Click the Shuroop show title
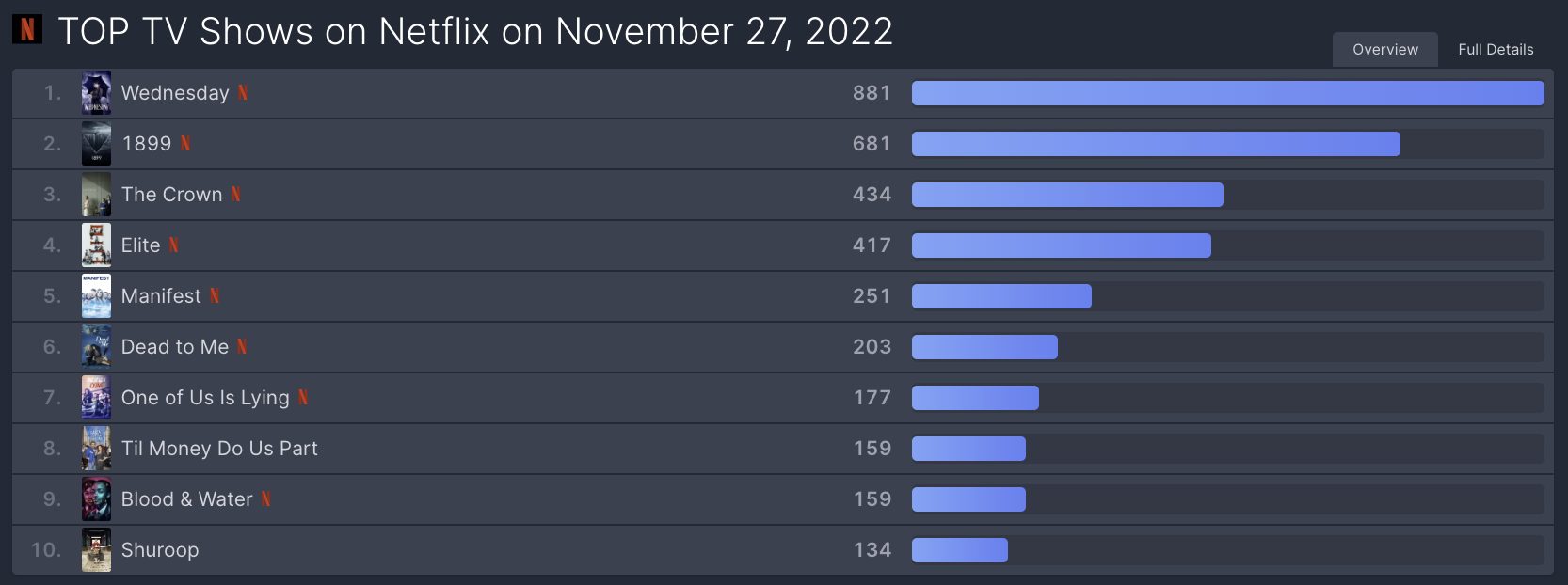The width and height of the screenshot is (1568, 585). [160, 550]
